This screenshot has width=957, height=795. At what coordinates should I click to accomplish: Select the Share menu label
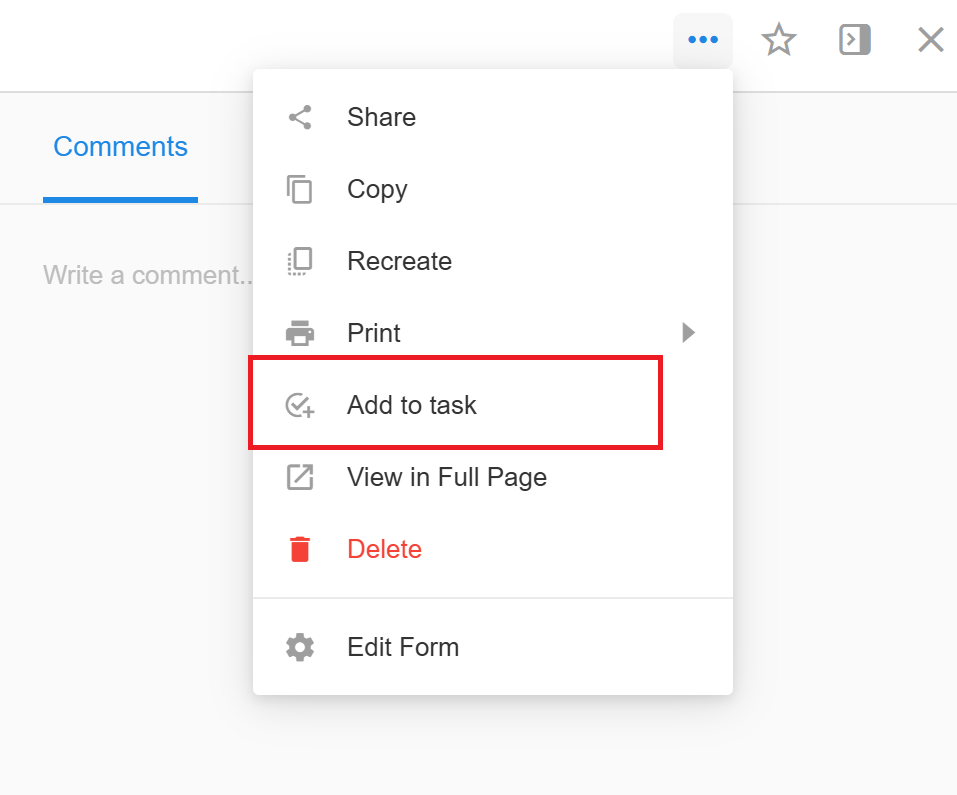[381, 117]
